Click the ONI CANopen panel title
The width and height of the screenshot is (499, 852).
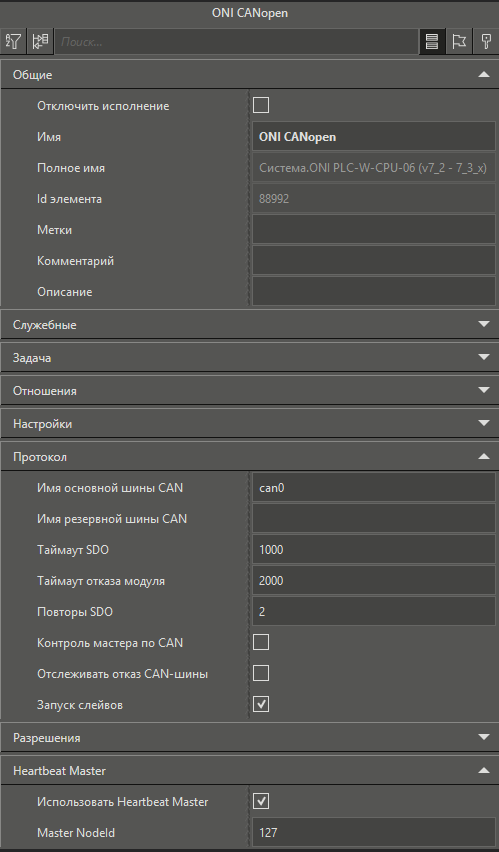(250, 13)
